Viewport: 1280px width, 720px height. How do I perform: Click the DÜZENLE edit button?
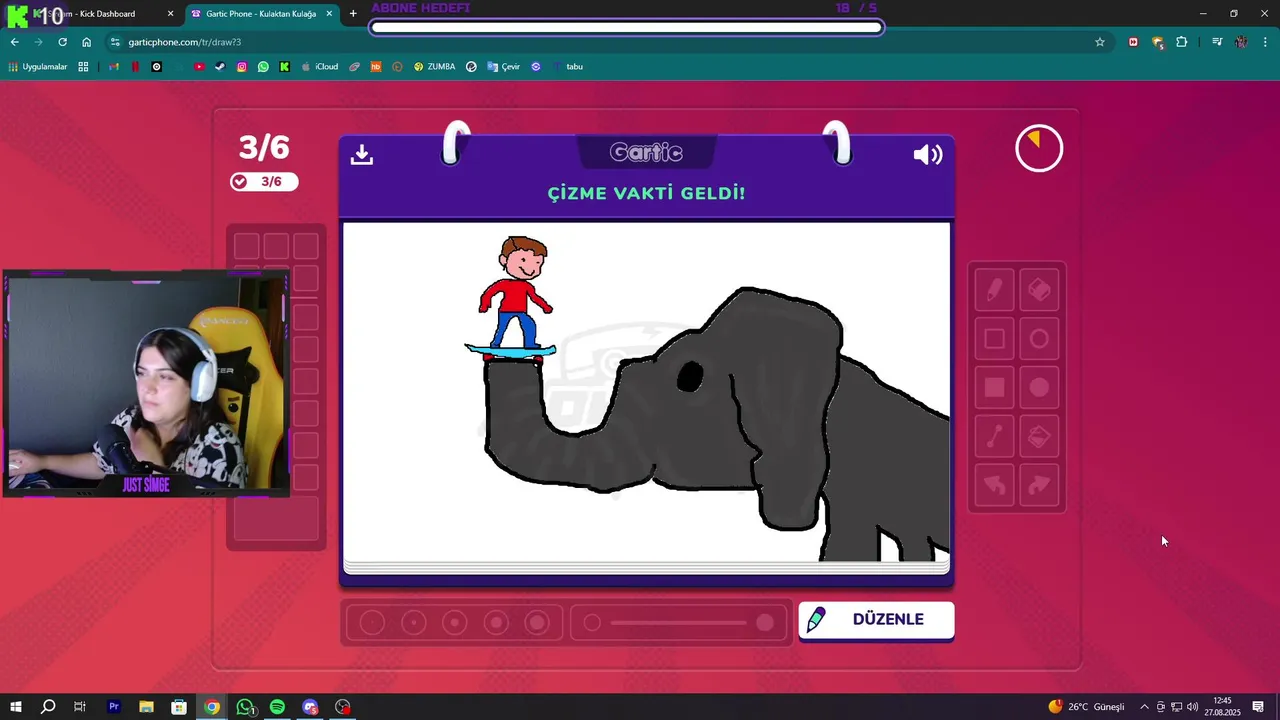coord(876,619)
